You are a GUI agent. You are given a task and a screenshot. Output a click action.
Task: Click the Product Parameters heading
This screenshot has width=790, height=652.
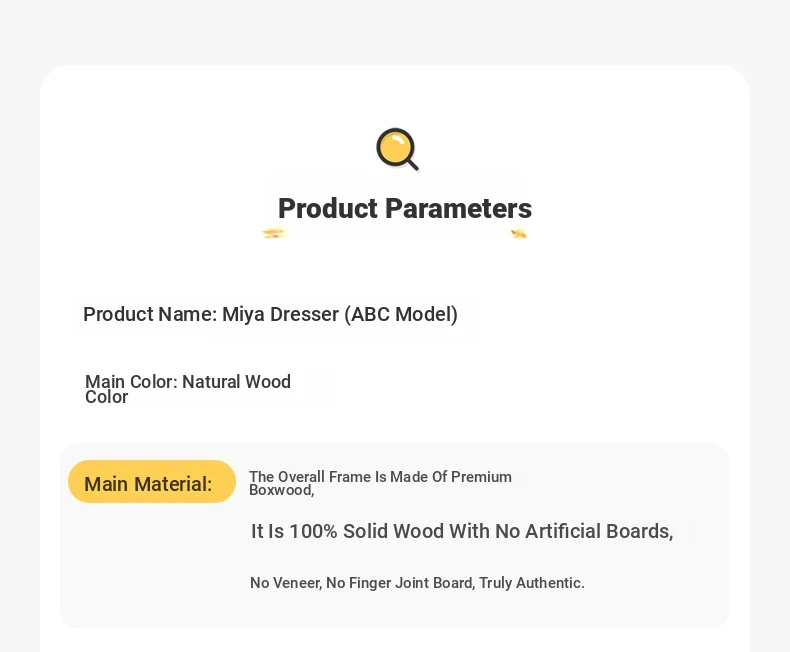[405, 208]
